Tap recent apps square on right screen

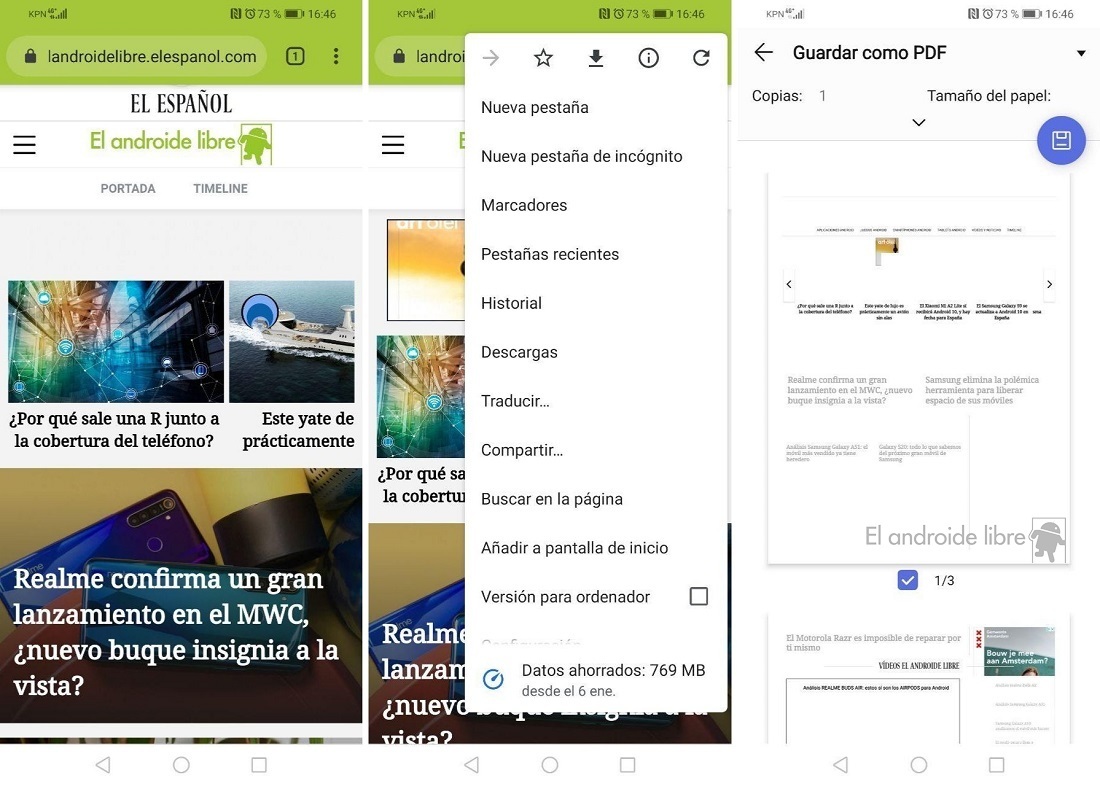(996, 764)
